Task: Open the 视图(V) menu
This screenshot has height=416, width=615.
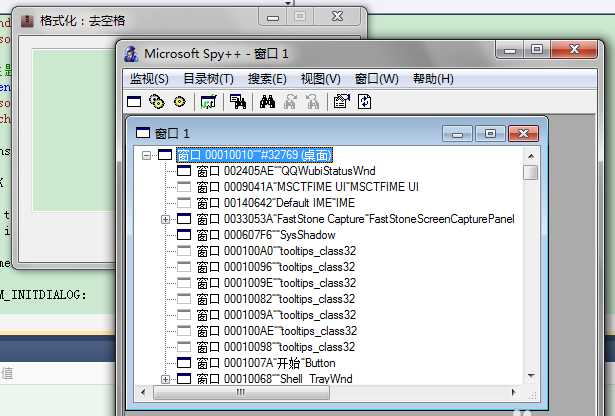Action: tap(320, 79)
